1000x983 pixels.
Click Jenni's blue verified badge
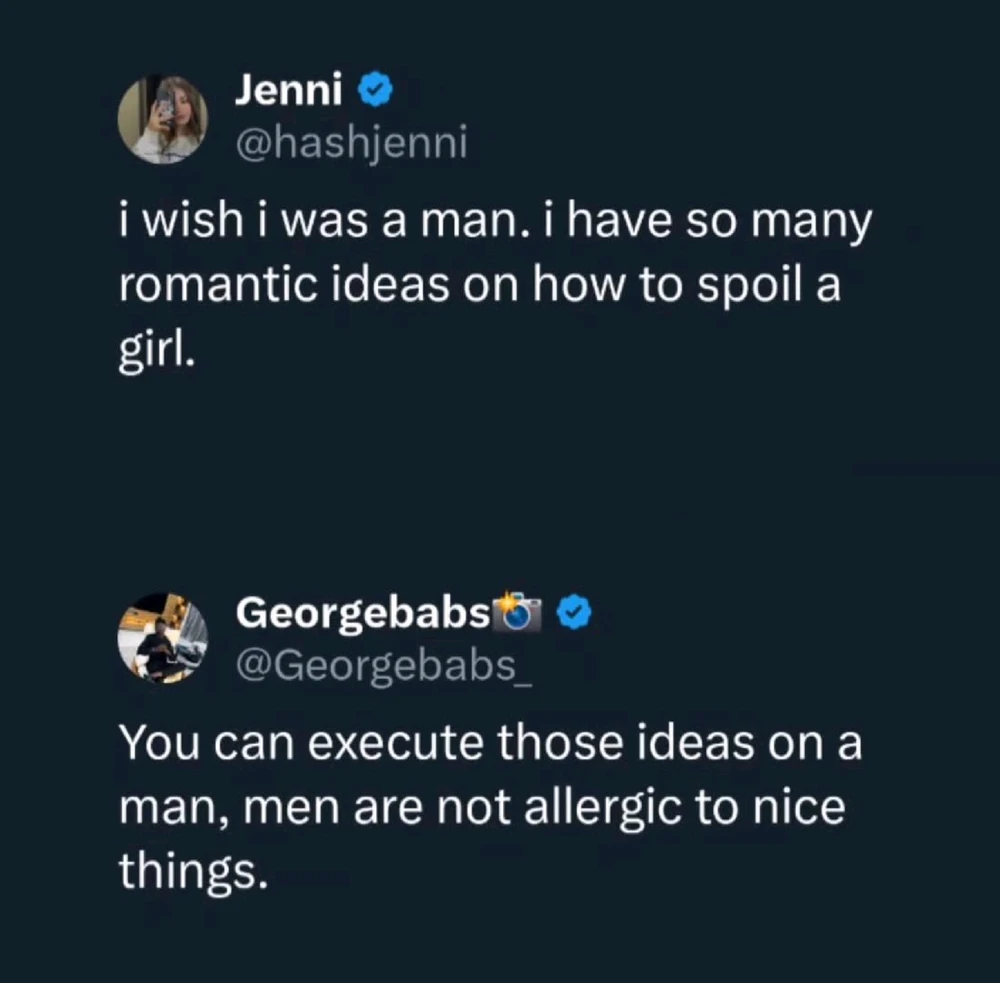tap(375, 93)
